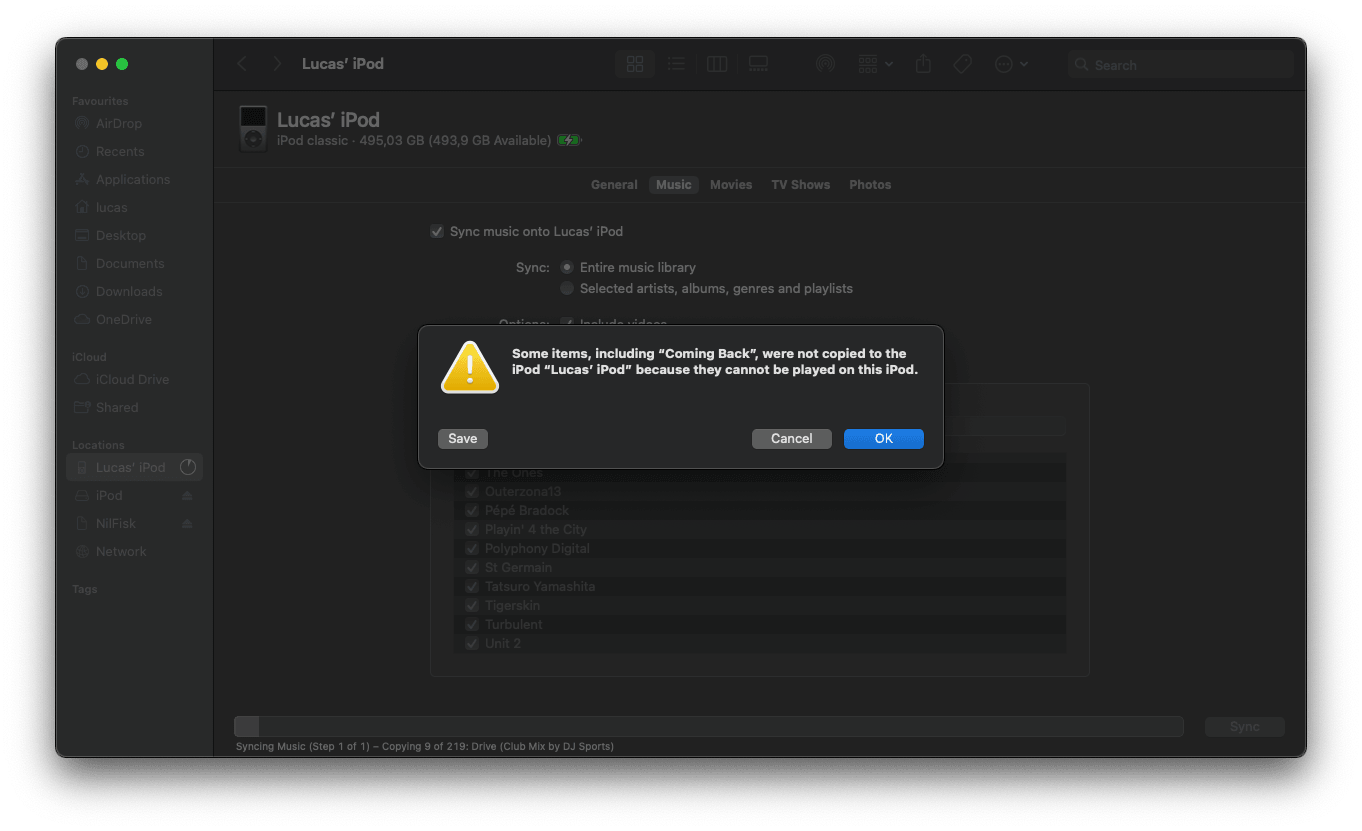Viewport: 1362px width, 831px height.
Task: Open Desktop in the sidebar
Action: point(134,236)
